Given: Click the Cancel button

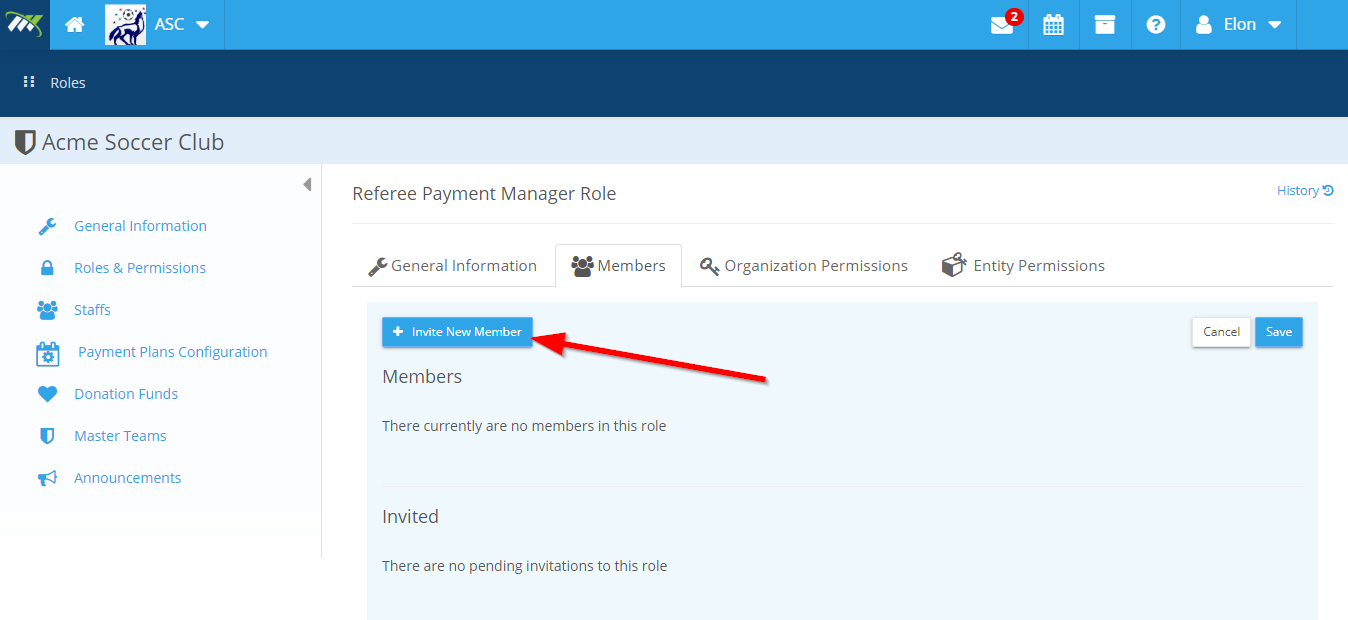Looking at the screenshot, I should (1221, 332).
